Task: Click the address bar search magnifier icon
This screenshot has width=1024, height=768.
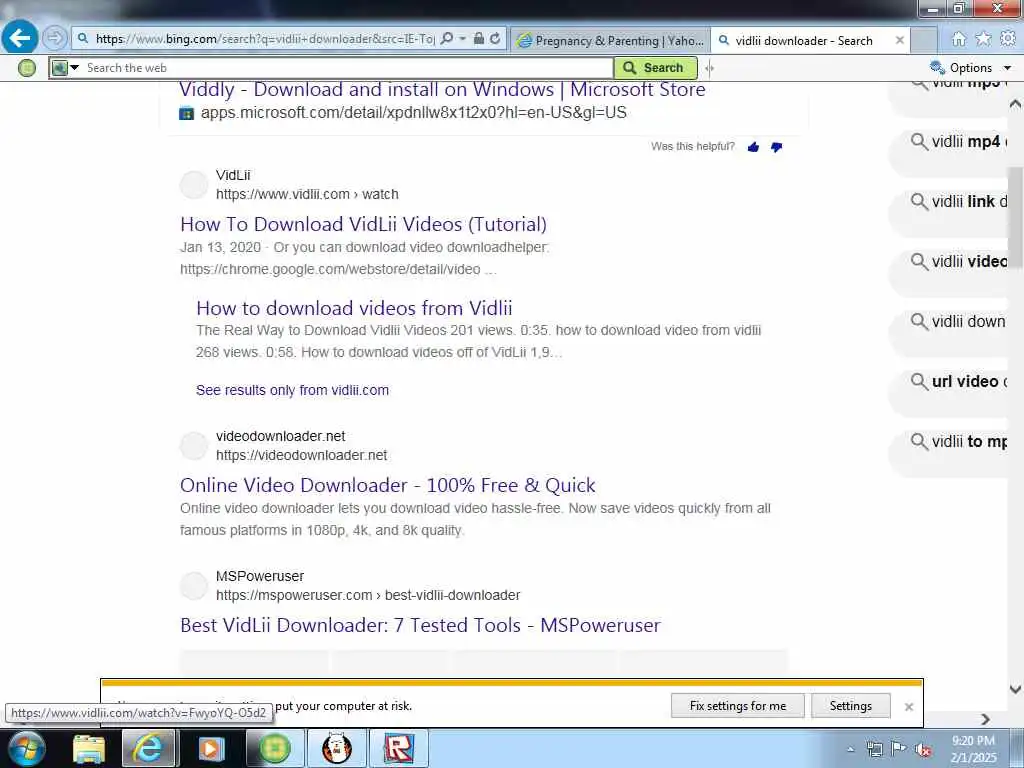Action: pyautogui.click(x=447, y=39)
